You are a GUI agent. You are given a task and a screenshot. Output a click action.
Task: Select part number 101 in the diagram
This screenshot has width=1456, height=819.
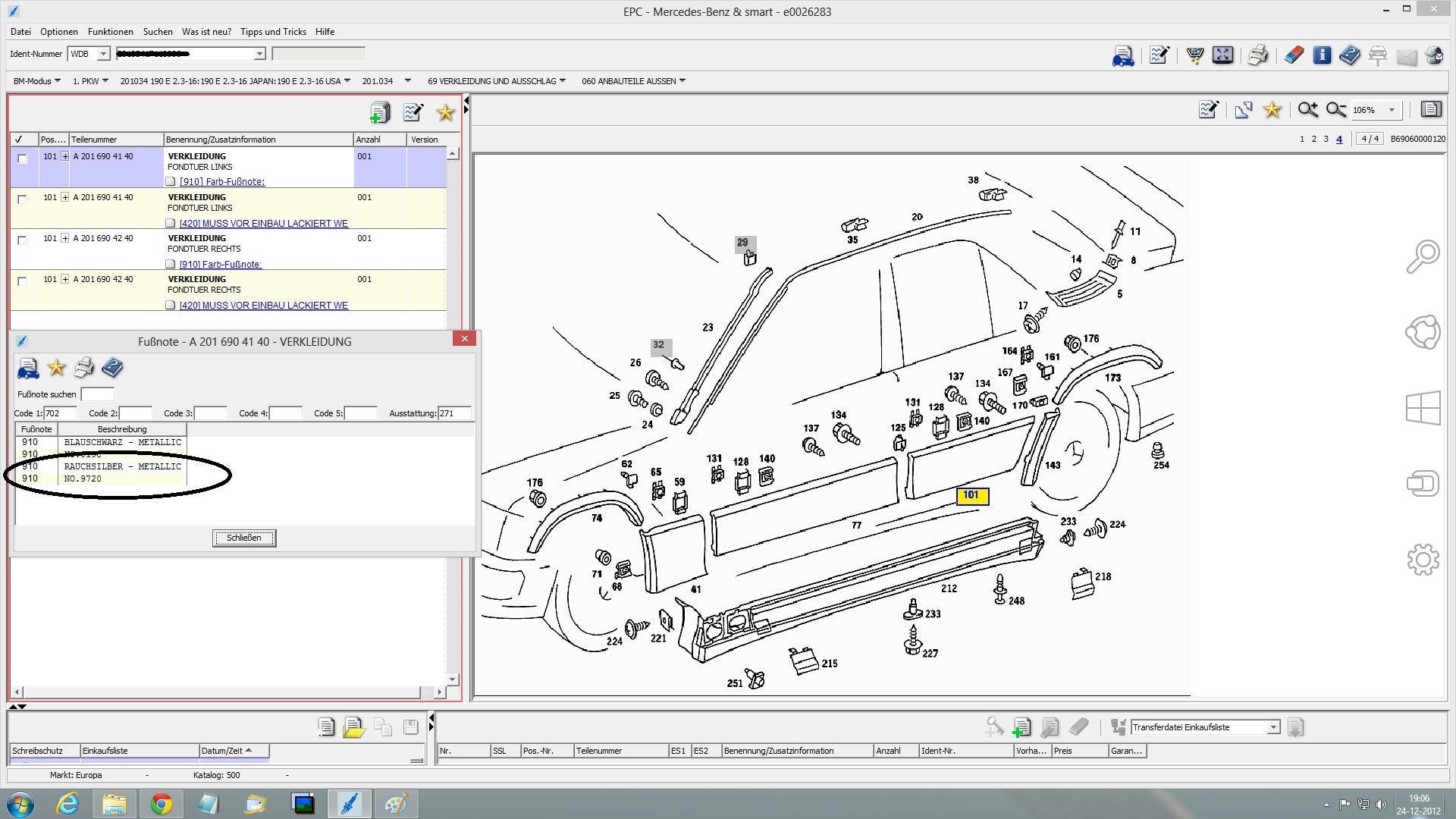pyautogui.click(x=971, y=495)
